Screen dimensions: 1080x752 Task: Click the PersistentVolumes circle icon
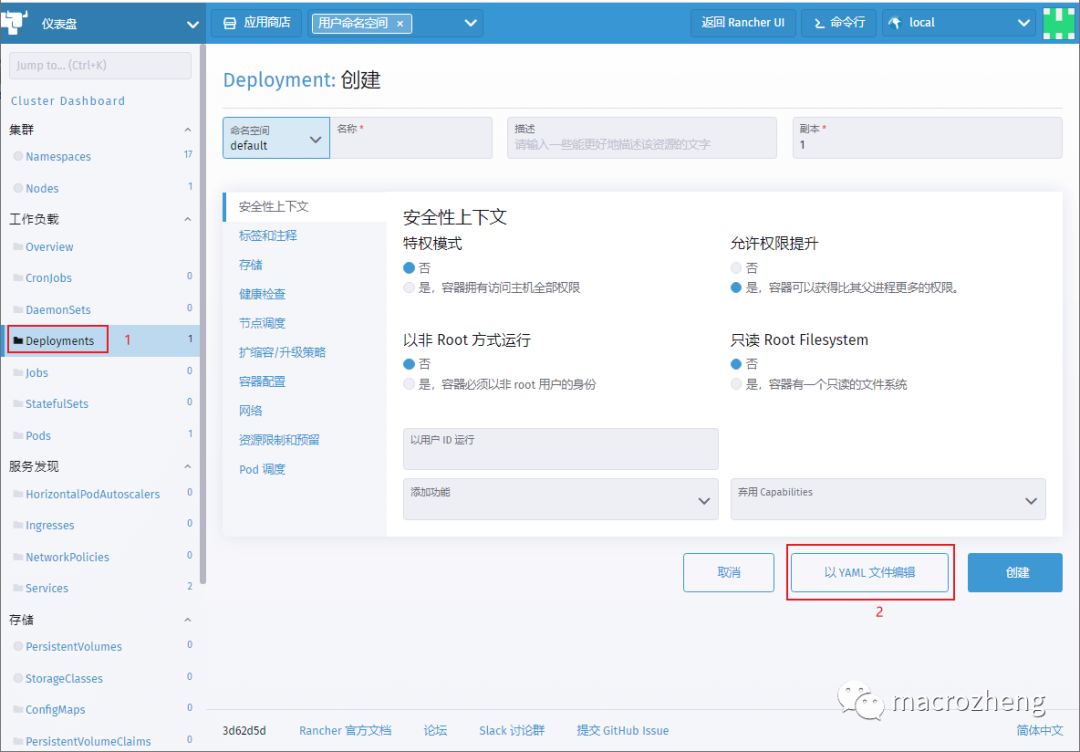(18, 647)
